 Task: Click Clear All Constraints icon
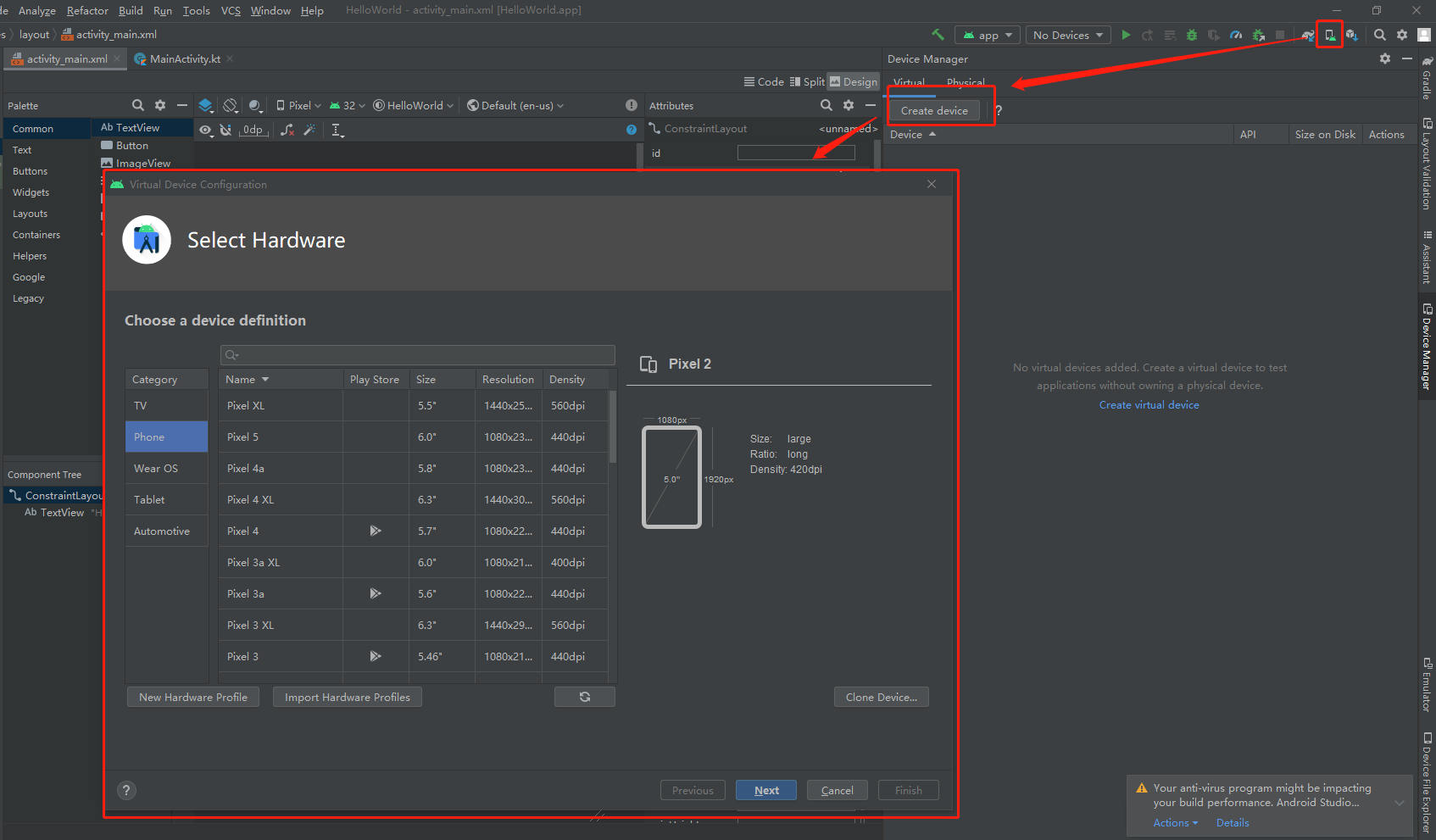pos(288,130)
